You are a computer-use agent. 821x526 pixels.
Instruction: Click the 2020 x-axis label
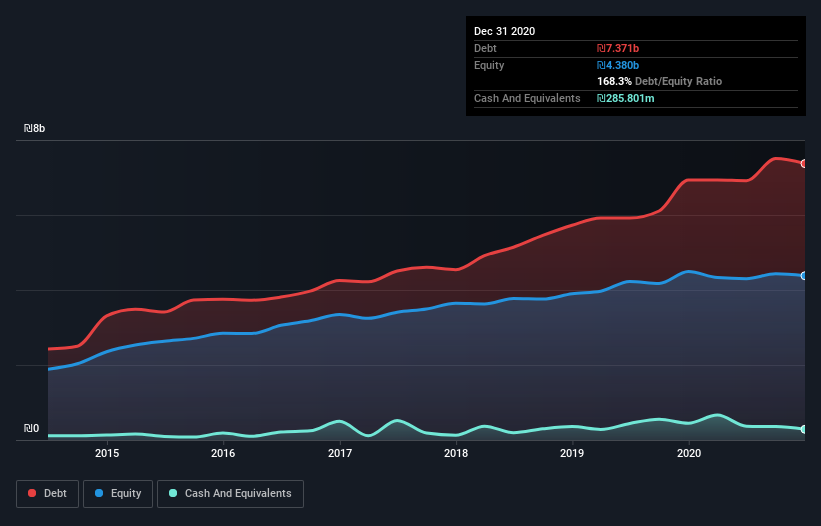click(689, 453)
